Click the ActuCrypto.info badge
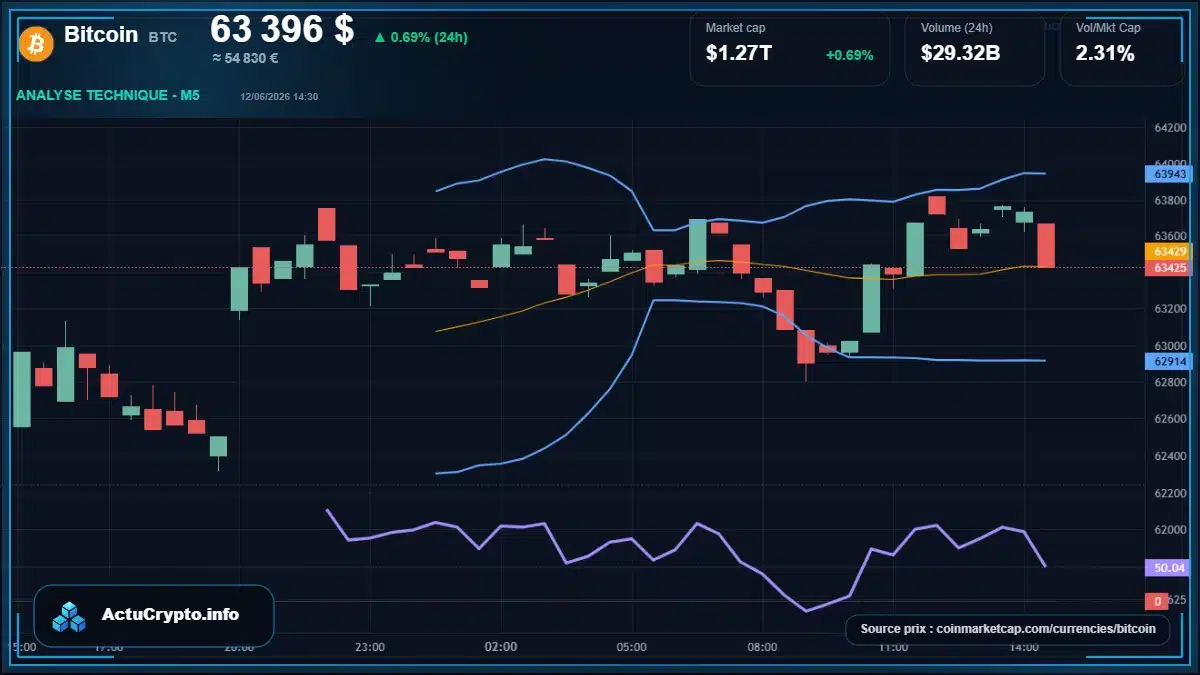1200x675 pixels. coord(154,615)
